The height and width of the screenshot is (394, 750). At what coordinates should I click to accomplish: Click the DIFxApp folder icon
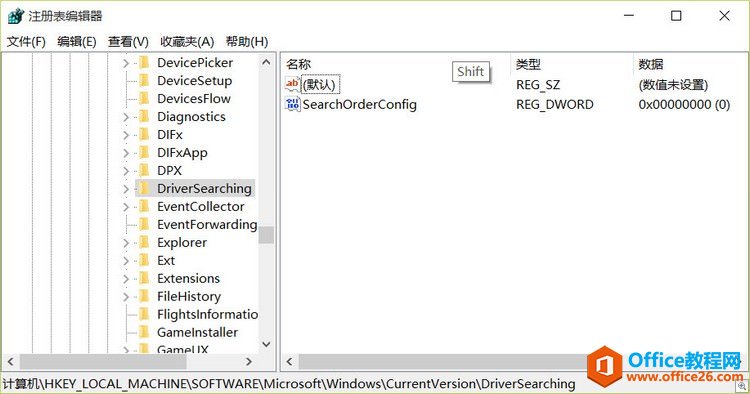(144, 153)
